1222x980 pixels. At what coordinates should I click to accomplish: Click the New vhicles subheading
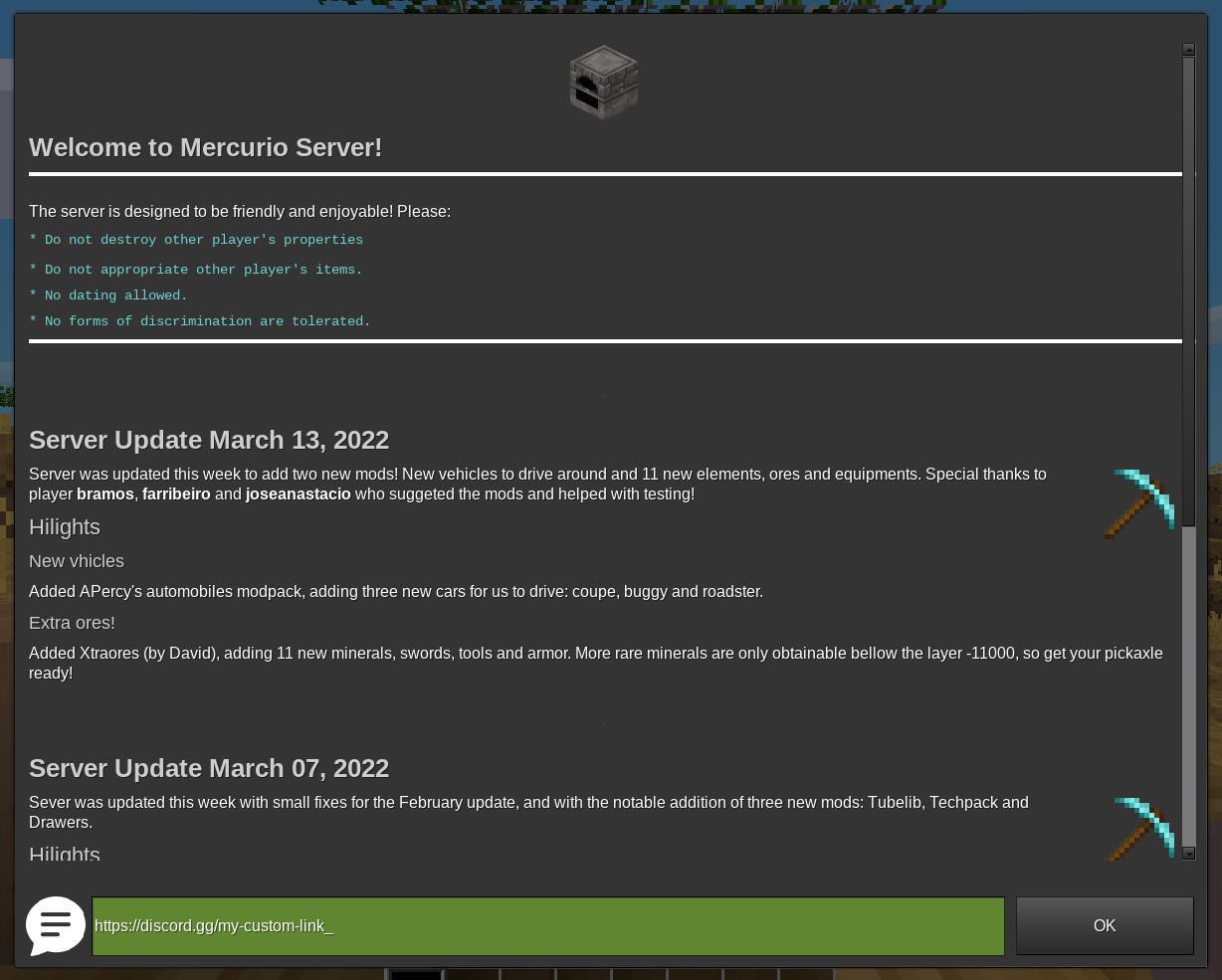tap(77, 561)
